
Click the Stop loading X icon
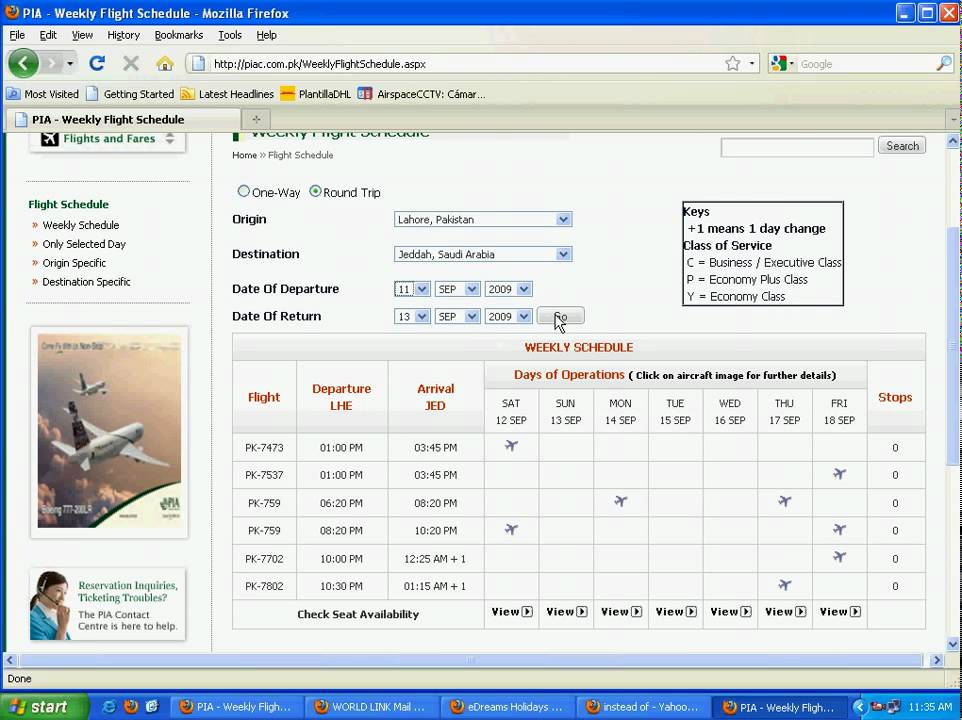[131, 63]
